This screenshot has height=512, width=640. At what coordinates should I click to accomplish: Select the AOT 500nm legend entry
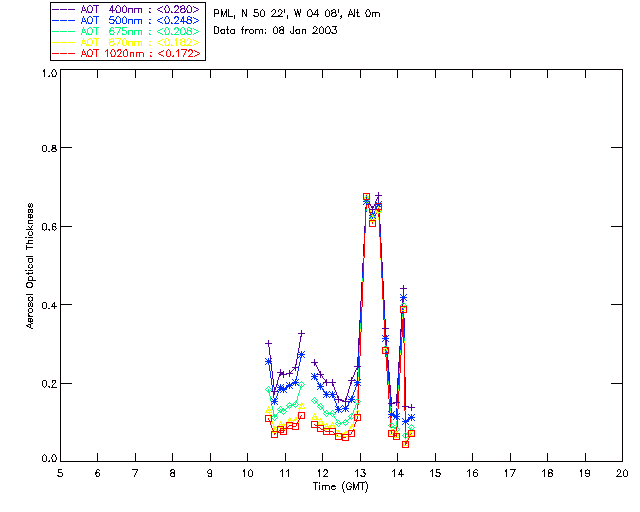pyautogui.click(x=127, y=20)
